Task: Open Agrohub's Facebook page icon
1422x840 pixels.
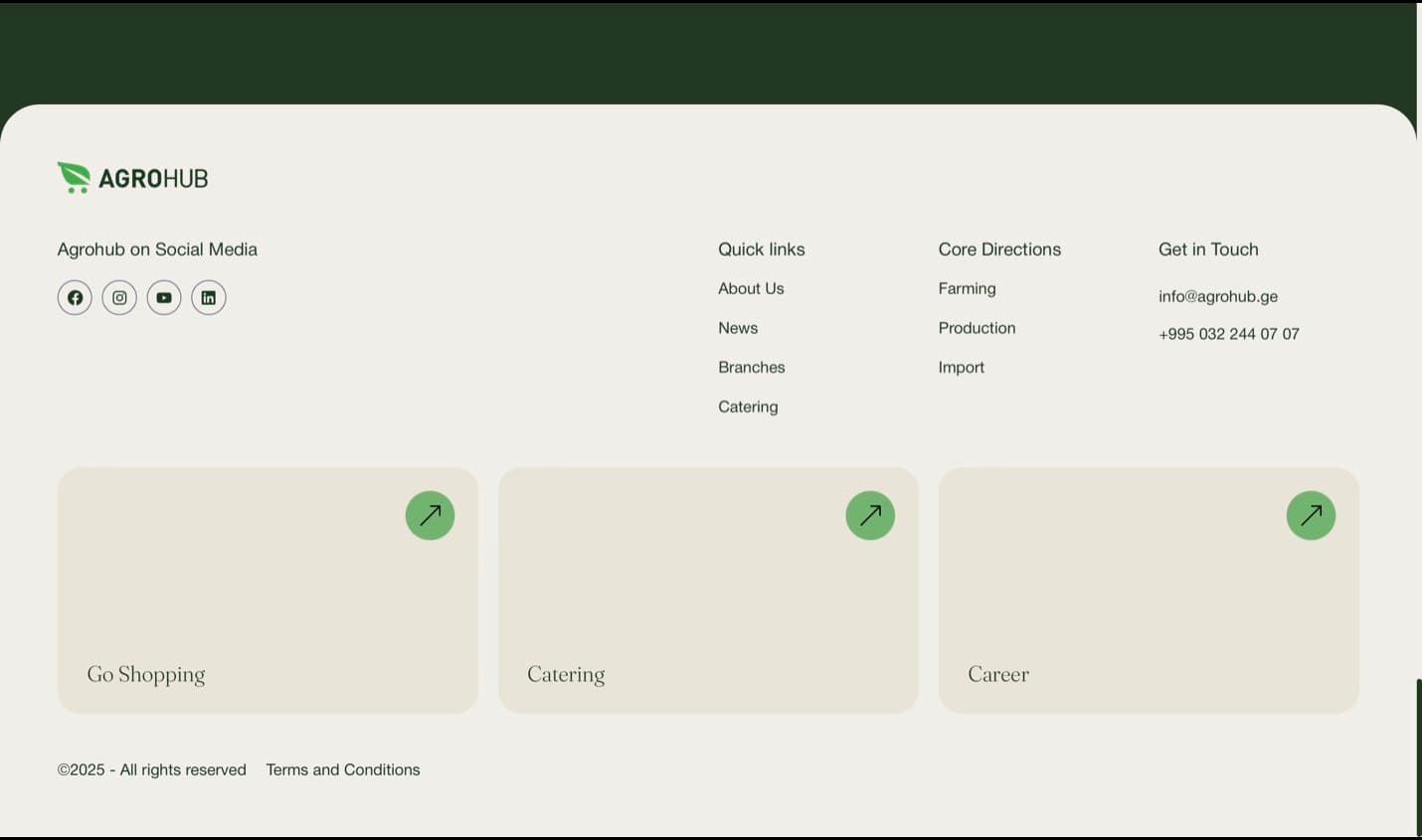Action: [75, 297]
